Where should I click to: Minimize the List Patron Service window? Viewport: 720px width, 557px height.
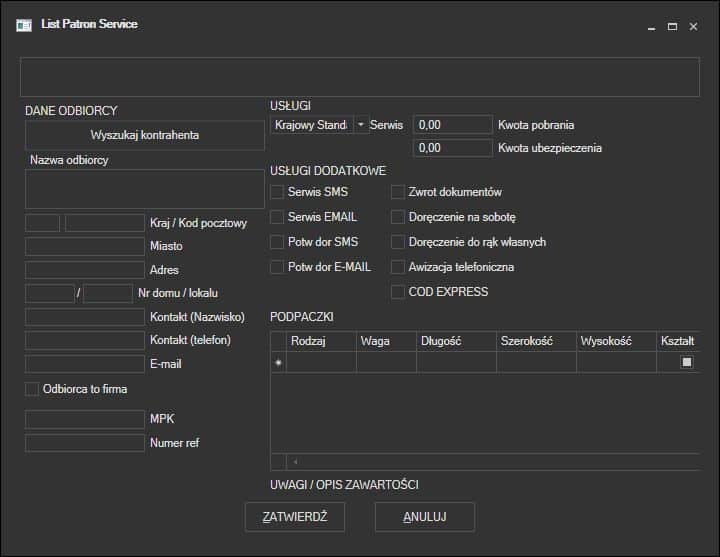pyautogui.click(x=651, y=27)
